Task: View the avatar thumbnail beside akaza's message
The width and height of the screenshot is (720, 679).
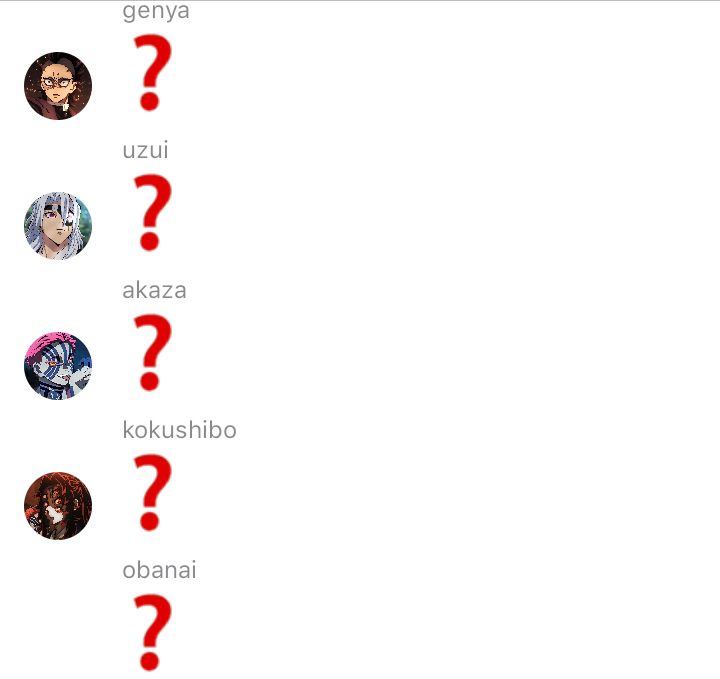Action: [58, 366]
